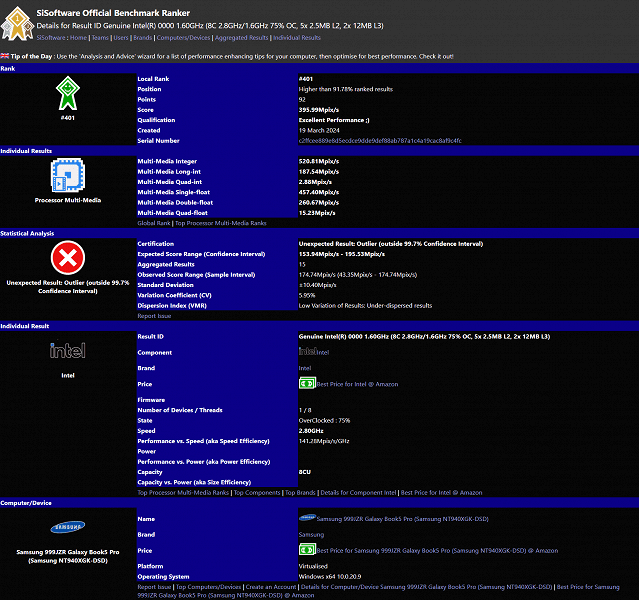
Task: Go to Aggregated Results page
Action: tap(241, 38)
